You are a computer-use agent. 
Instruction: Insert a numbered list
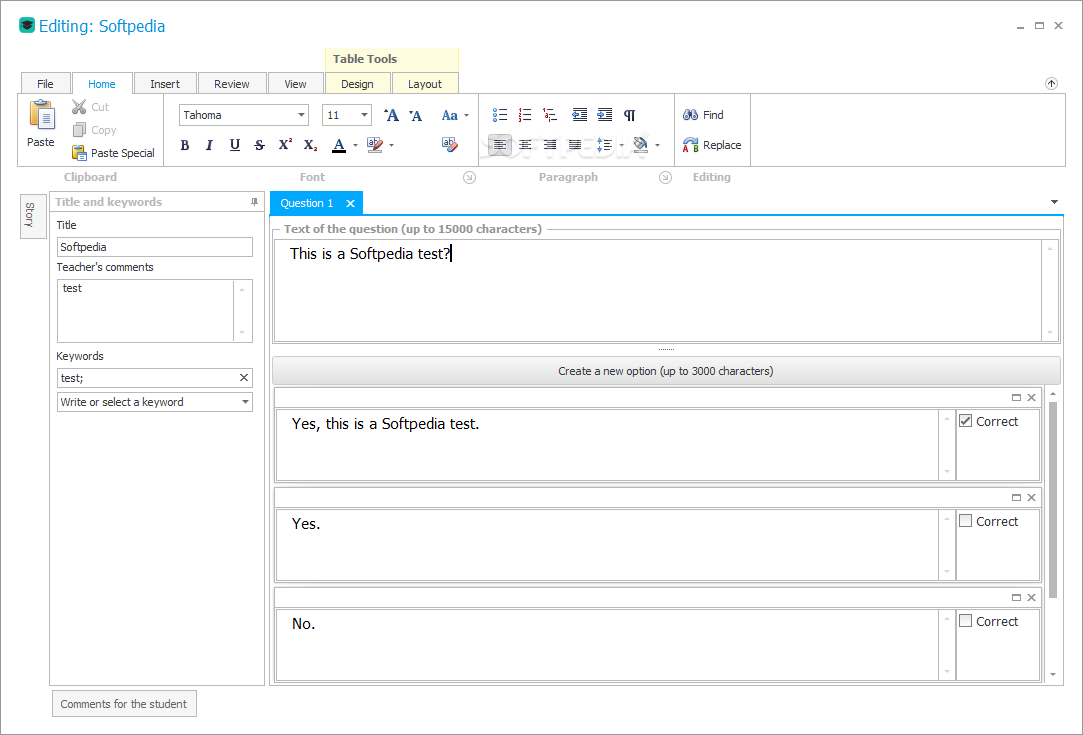[x=525, y=115]
